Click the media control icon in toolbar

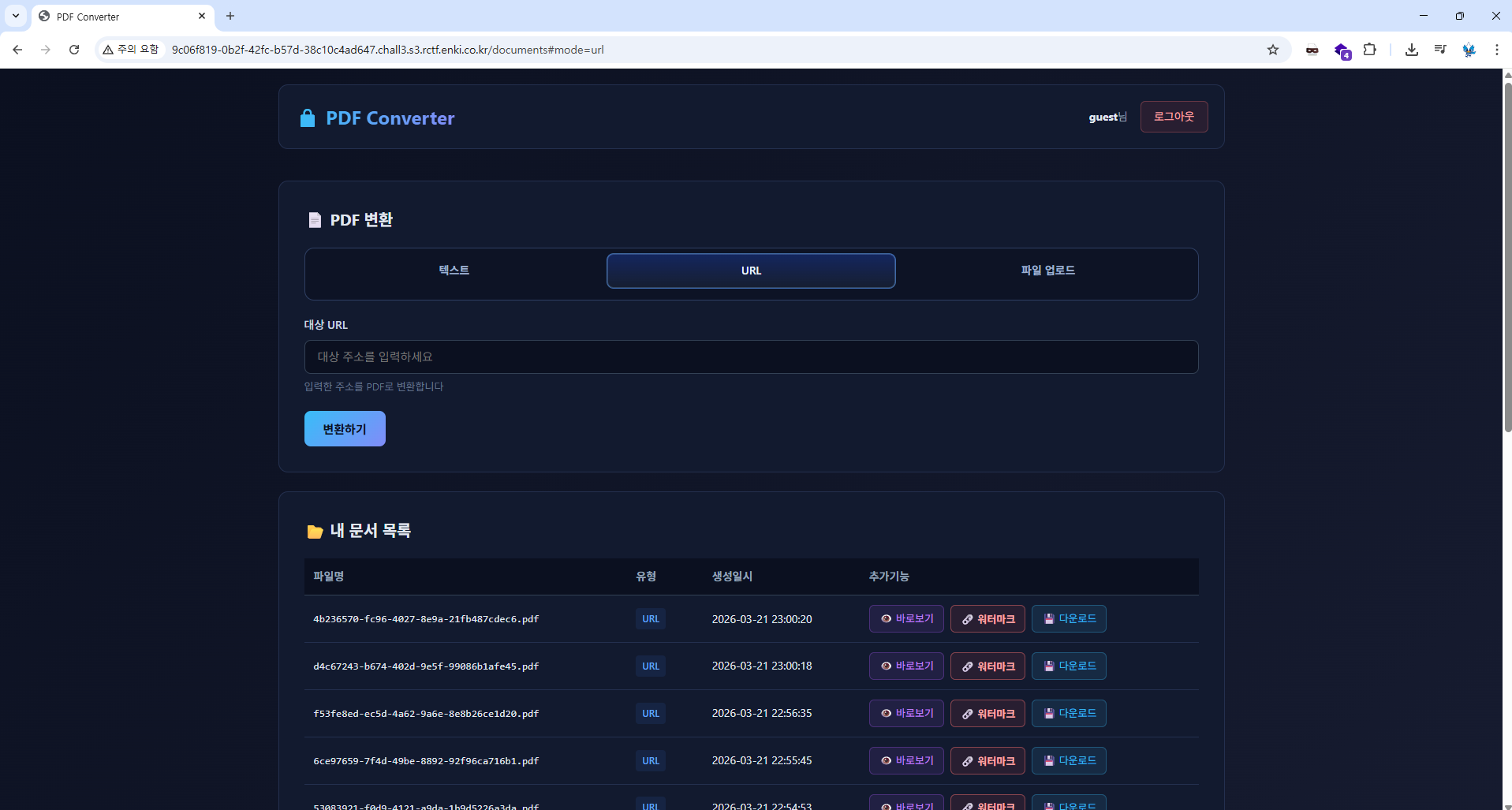click(x=1440, y=50)
